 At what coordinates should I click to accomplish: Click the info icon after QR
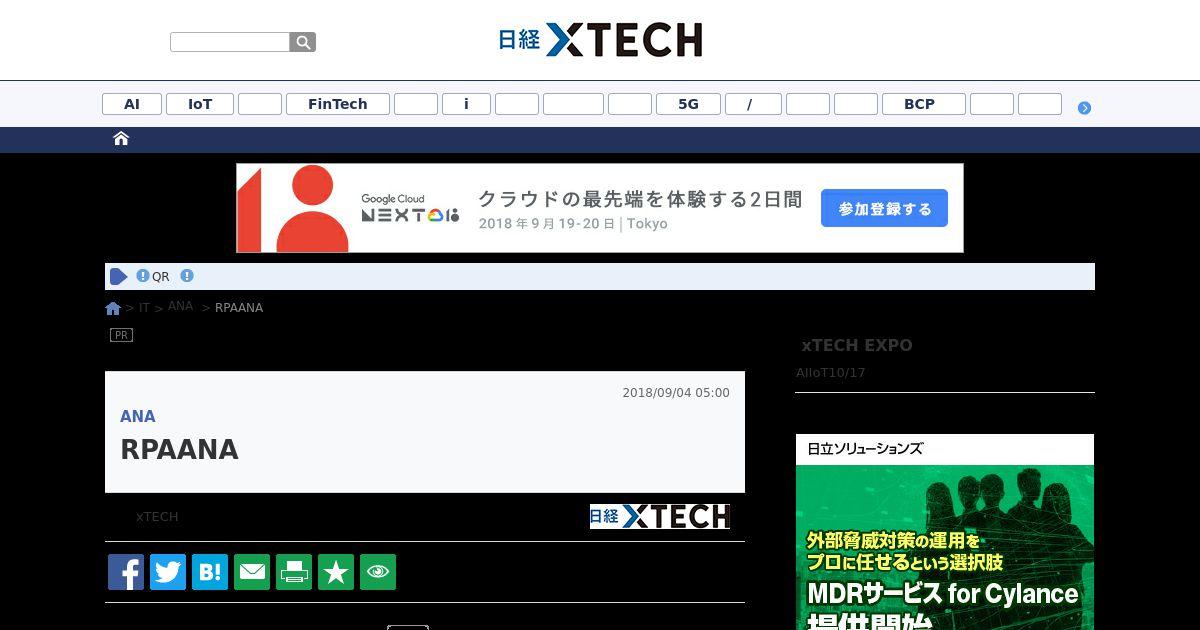tap(187, 276)
